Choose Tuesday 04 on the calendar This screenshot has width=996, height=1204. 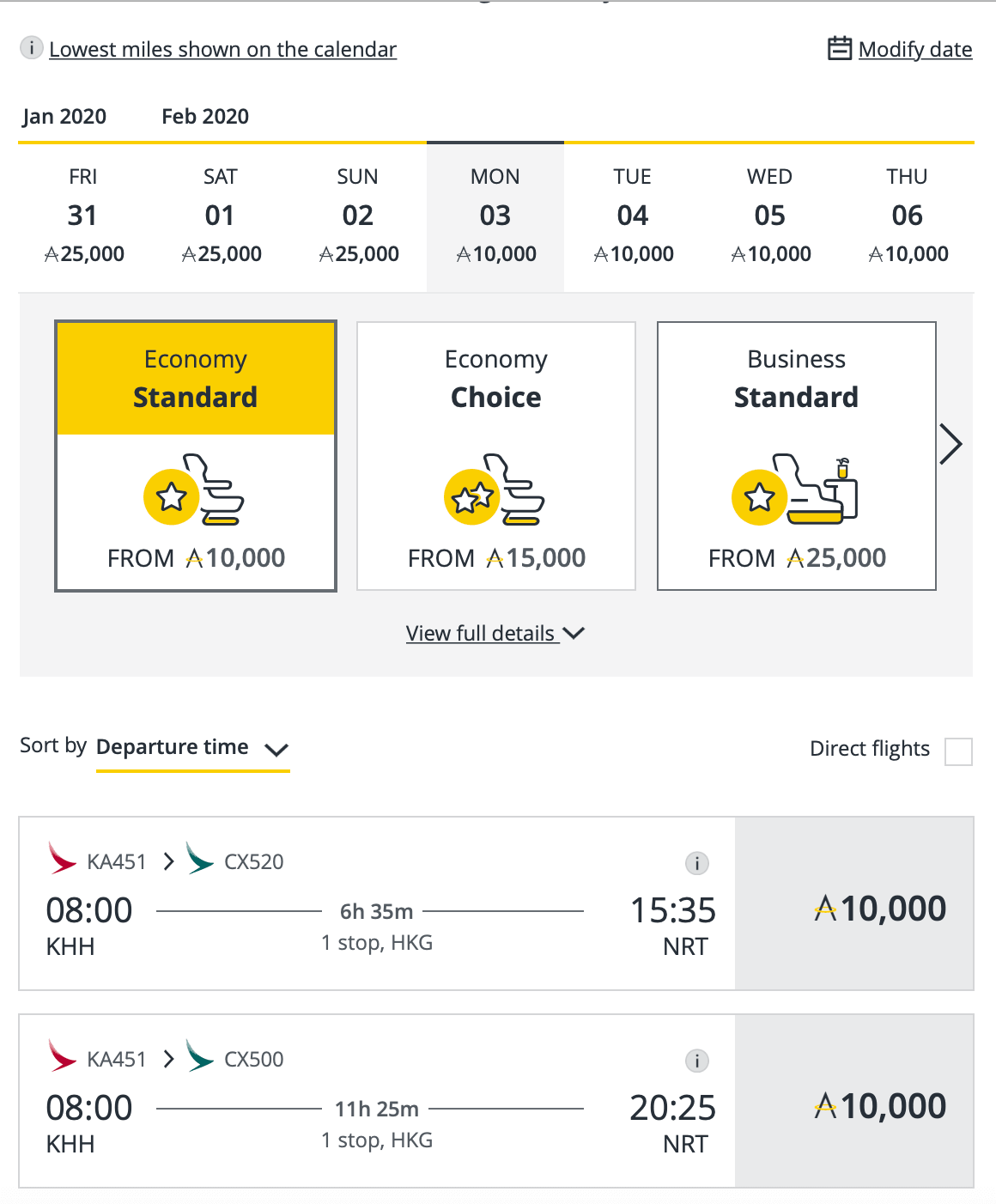pyautogui.click(x=633, y=216)
